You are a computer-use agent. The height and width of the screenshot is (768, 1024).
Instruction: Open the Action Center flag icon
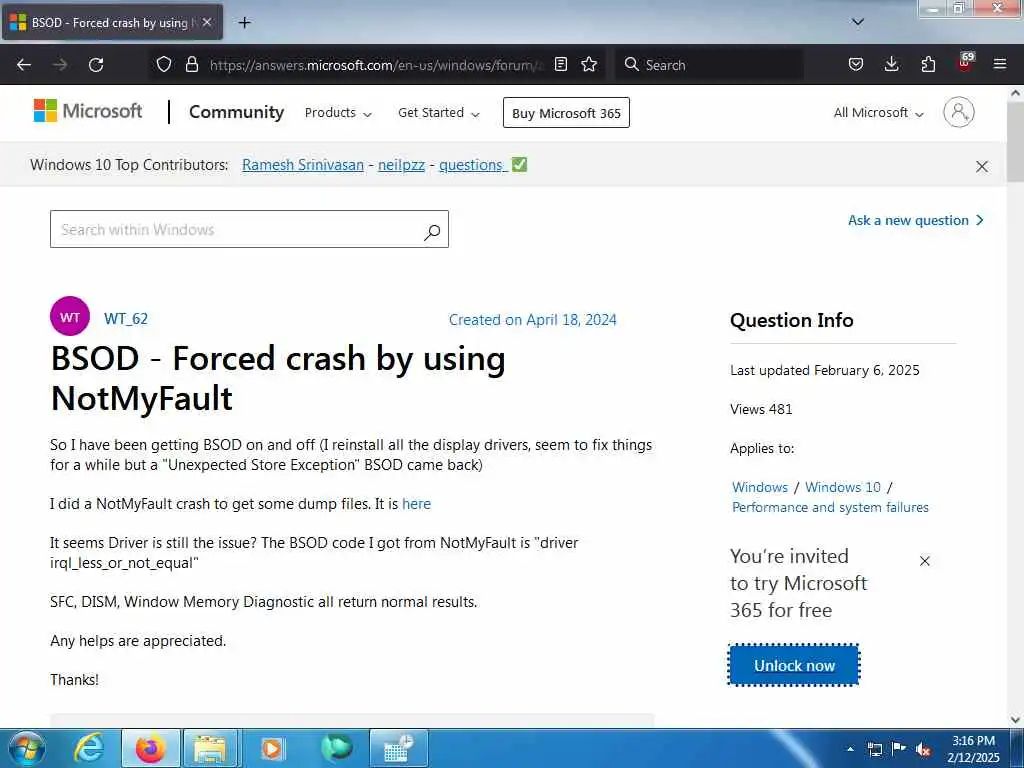(x=899, y=749)
